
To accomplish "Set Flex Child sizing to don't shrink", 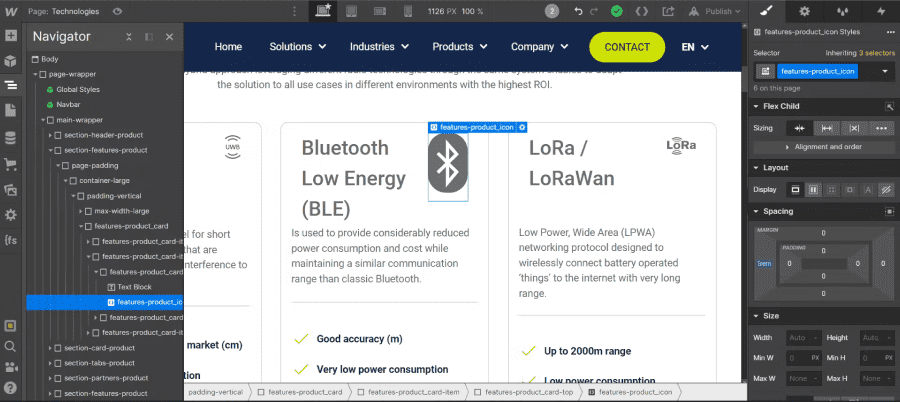I will coord(854,129).
